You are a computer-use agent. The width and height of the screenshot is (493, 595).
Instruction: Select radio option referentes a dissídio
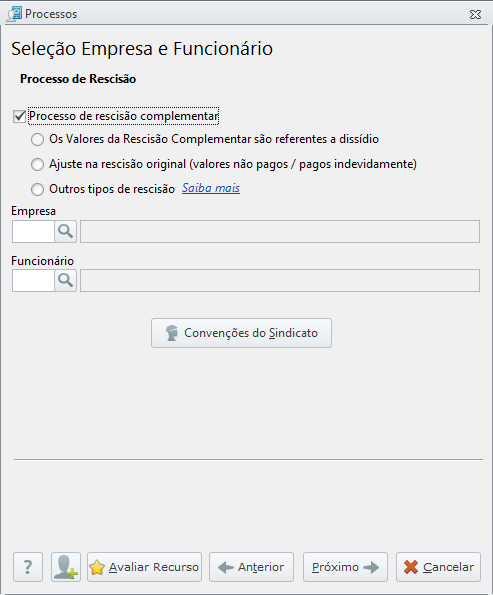coord(37,139)
